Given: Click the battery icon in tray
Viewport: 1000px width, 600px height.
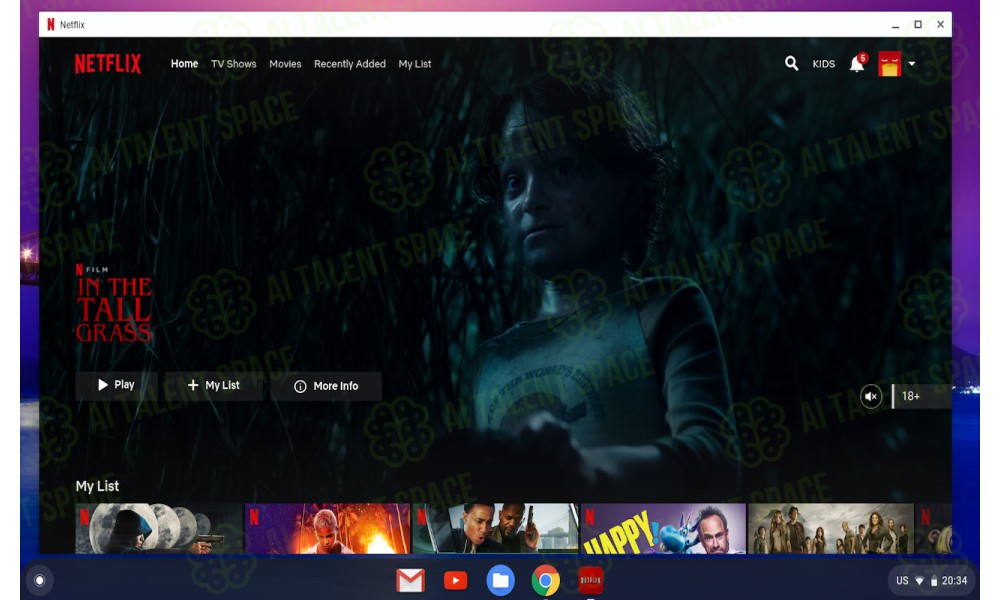Looking at the screenshot, I should click(934, 581).
